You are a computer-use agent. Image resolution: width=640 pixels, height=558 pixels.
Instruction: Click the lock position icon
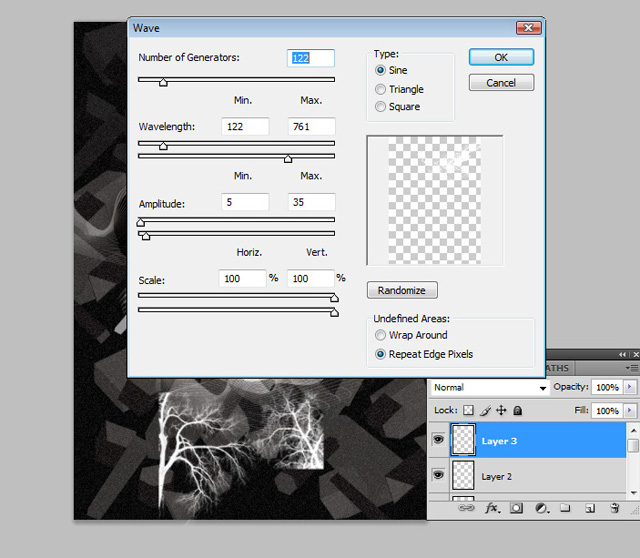(x=502, y=411)
